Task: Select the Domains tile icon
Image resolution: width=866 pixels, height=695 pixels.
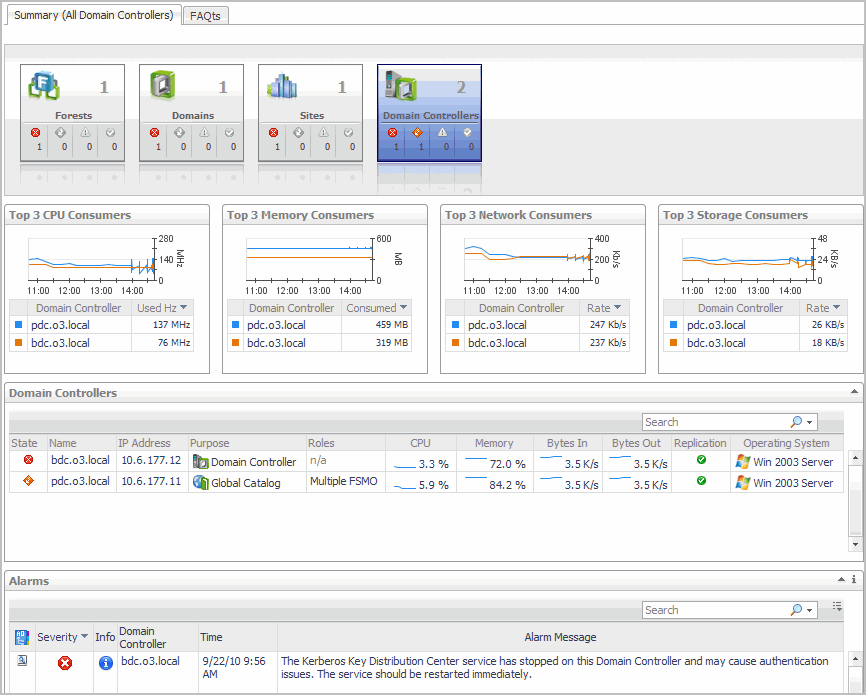Action: [163, 86]
